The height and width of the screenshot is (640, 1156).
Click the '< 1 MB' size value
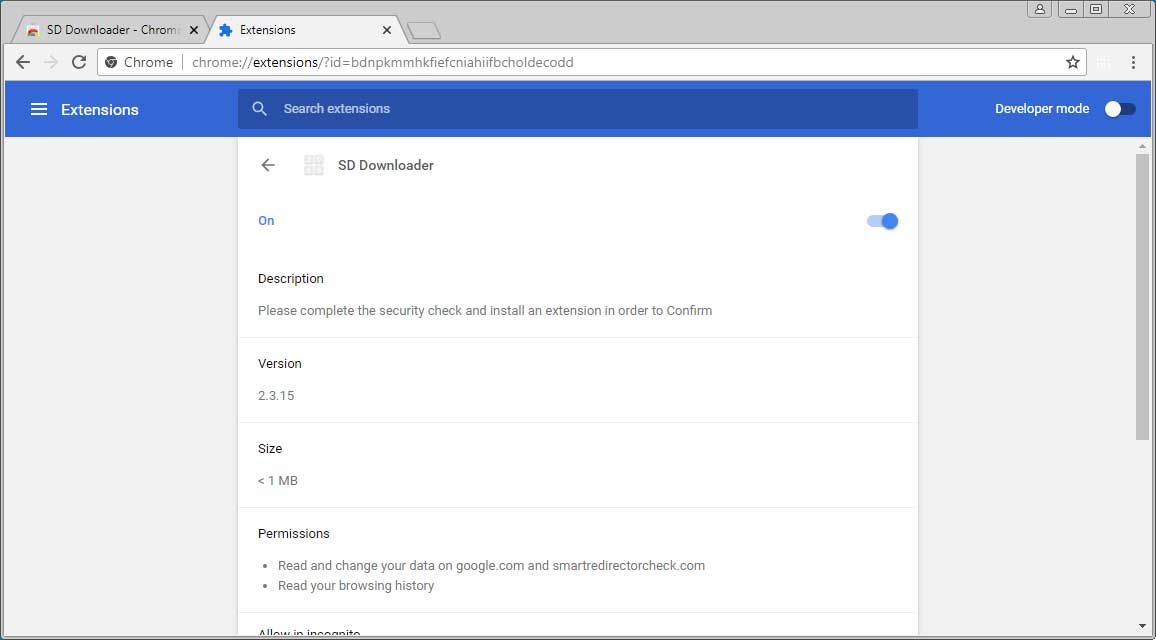(x=278, y=481)
